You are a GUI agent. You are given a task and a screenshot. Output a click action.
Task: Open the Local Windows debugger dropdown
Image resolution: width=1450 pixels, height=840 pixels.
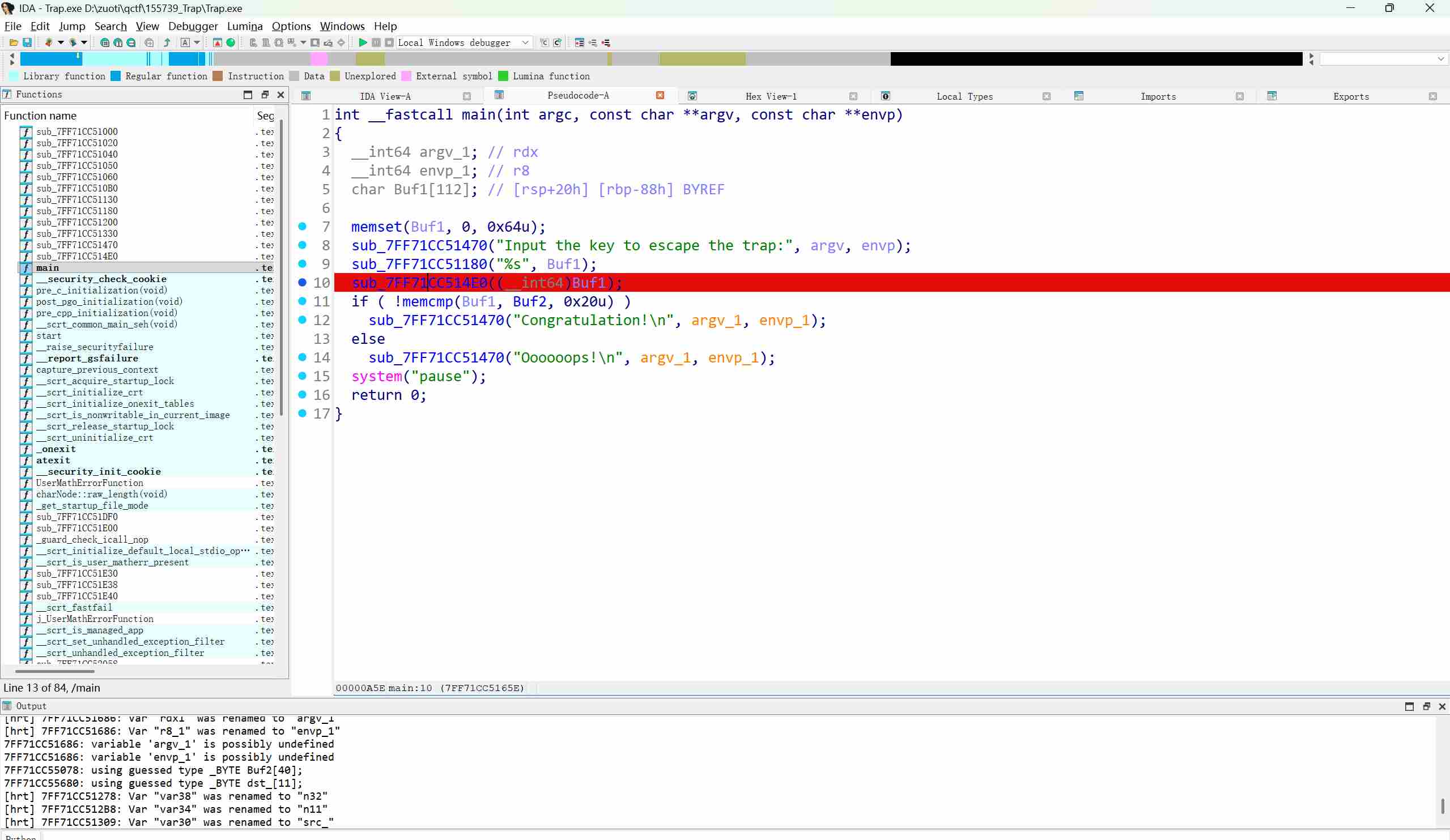pos(525,42)
